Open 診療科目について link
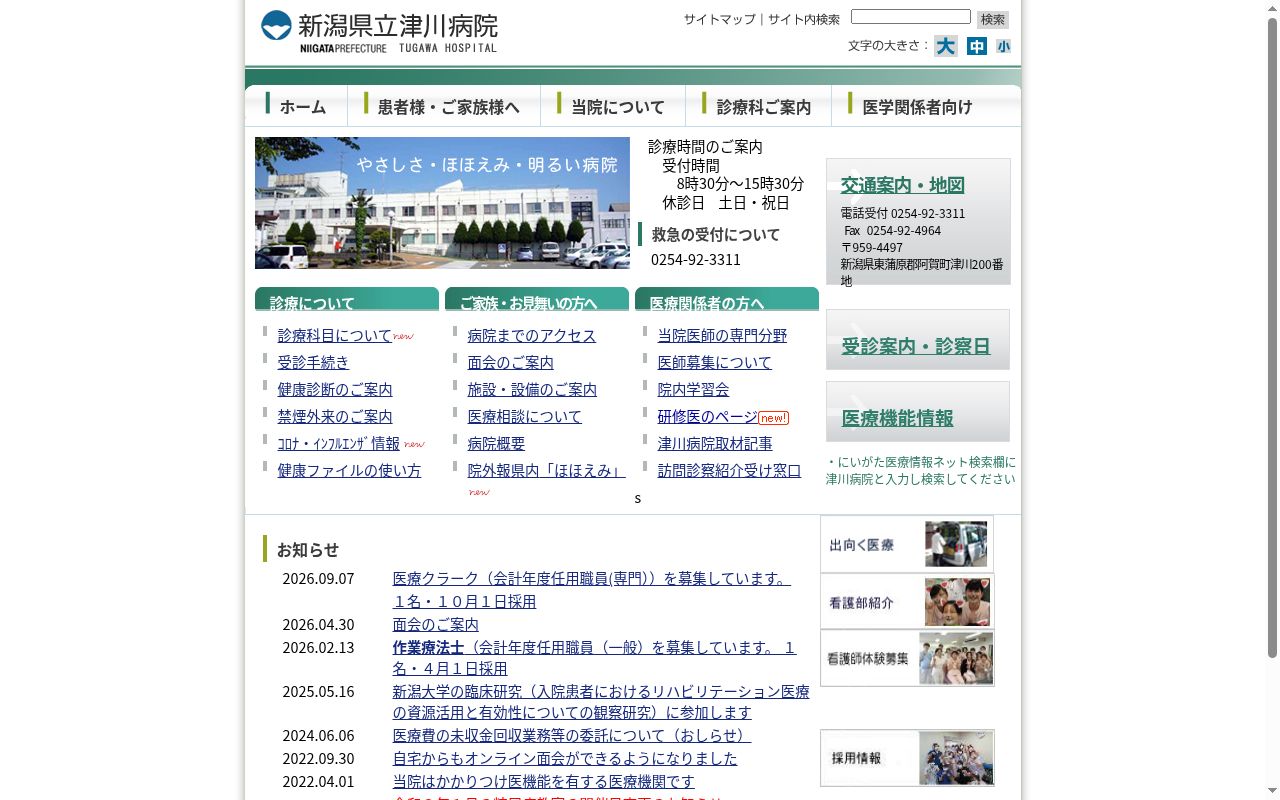Screen dimensions: 1280x800 tap(335, 335)
